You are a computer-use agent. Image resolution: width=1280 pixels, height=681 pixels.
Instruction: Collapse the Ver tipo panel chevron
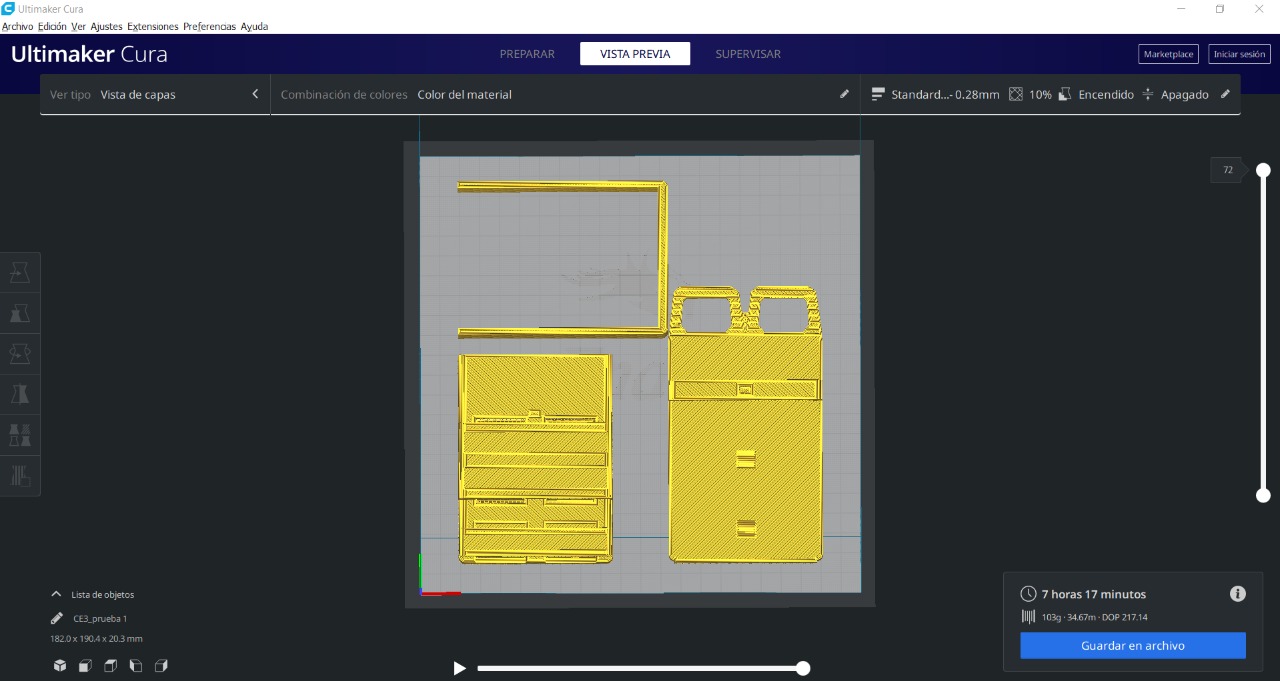click(x=255, y=94)
